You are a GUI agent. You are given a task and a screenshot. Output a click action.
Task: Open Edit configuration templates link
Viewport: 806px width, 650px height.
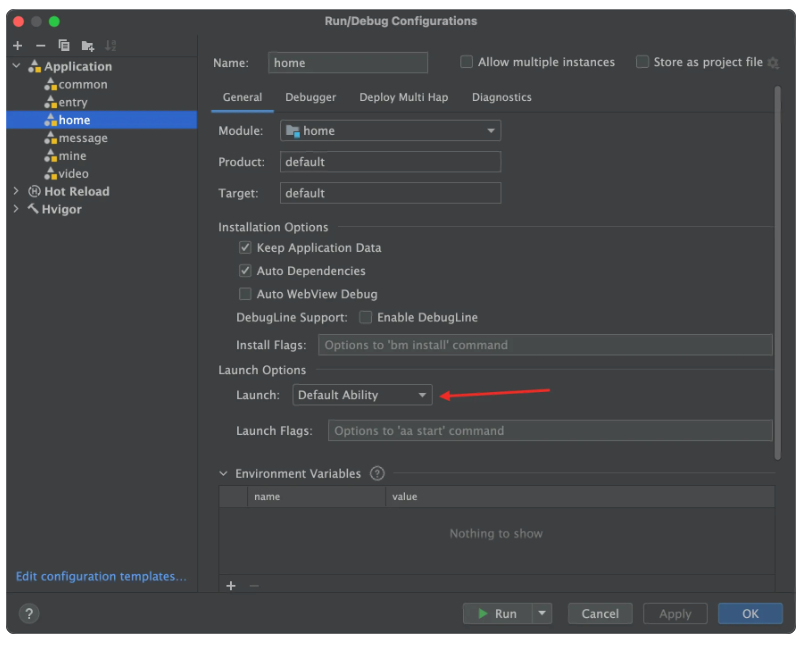tap(101, 577)
